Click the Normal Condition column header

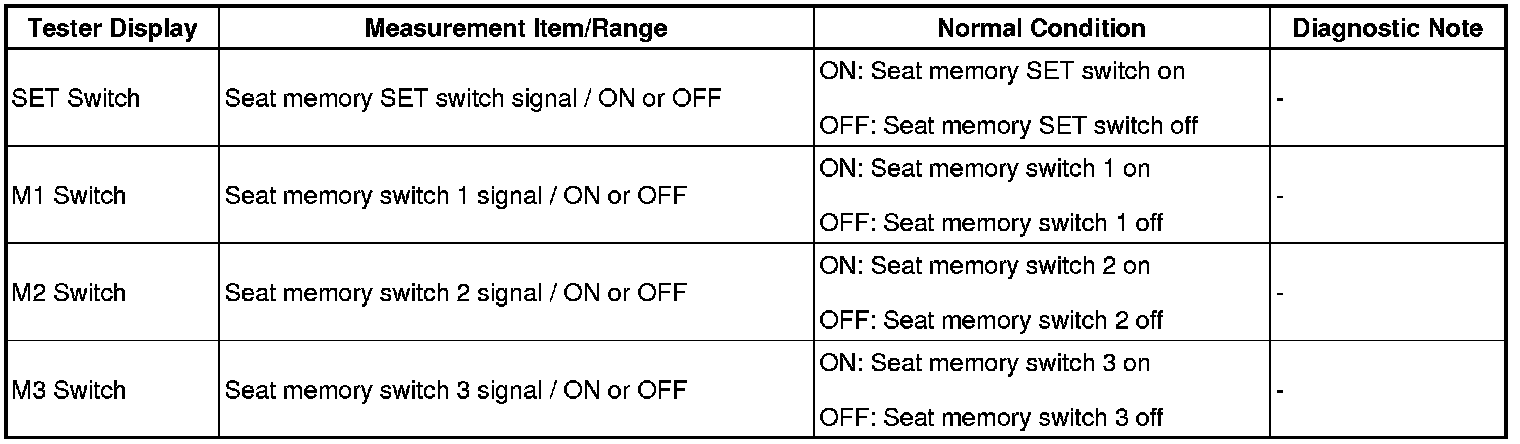[x=1041, y=29]
